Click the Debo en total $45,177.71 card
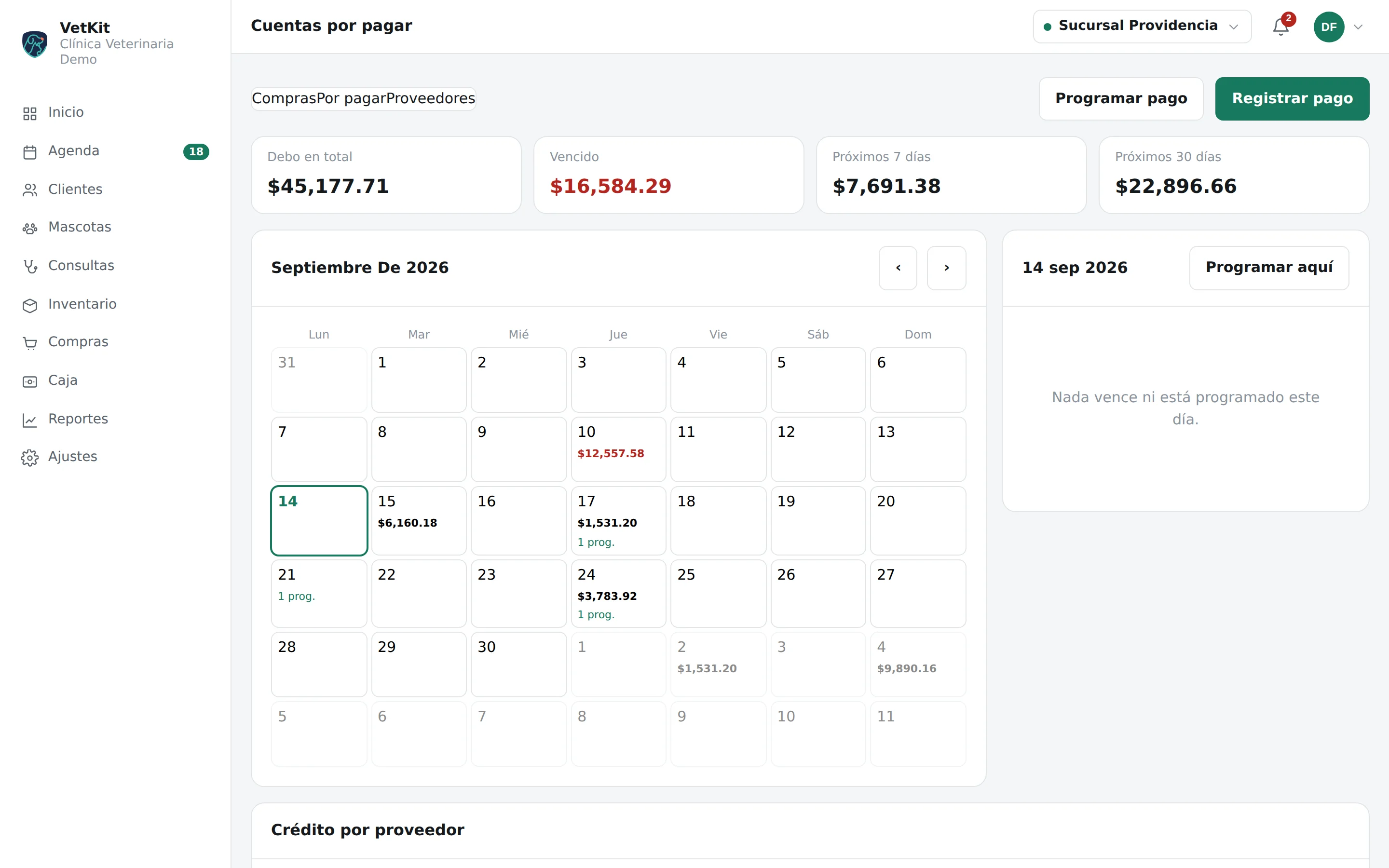Image resolution: width=1389 pixels, height=868 pixels. click(x=386, y=175)
